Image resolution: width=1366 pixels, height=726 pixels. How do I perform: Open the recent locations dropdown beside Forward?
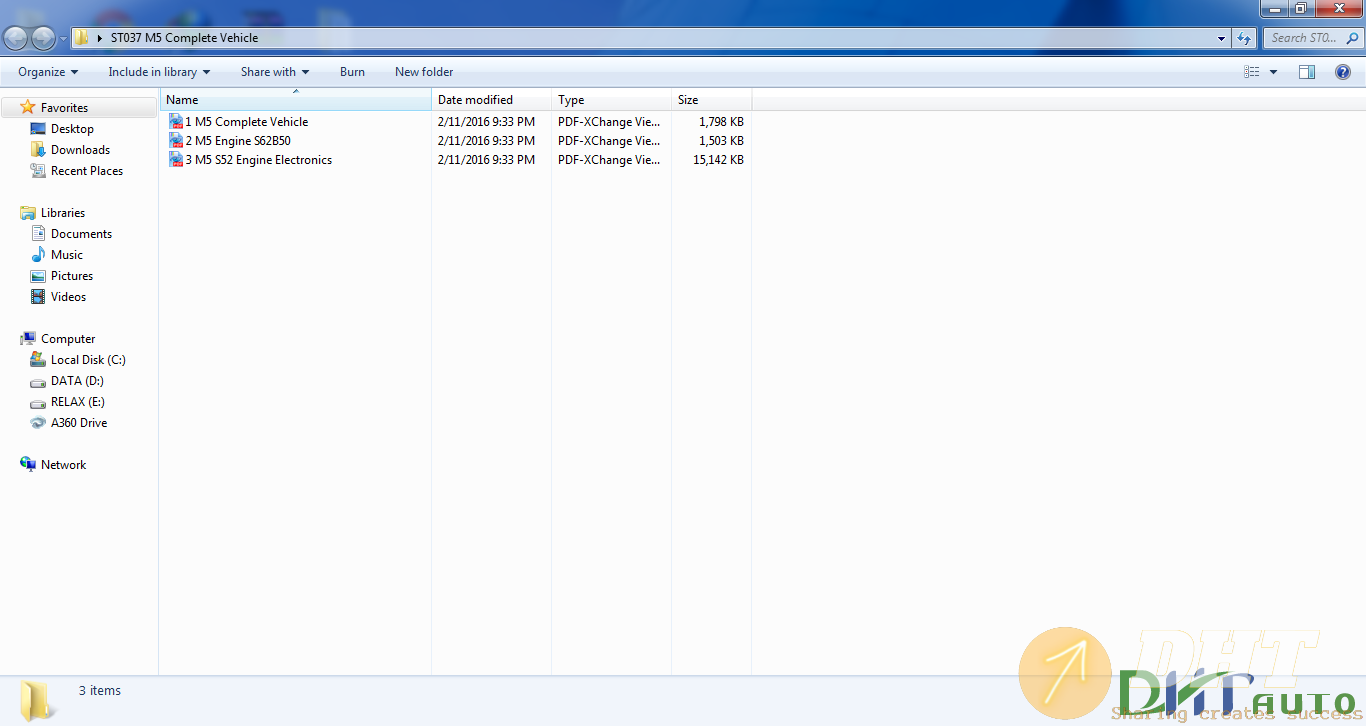click(63, 39)
